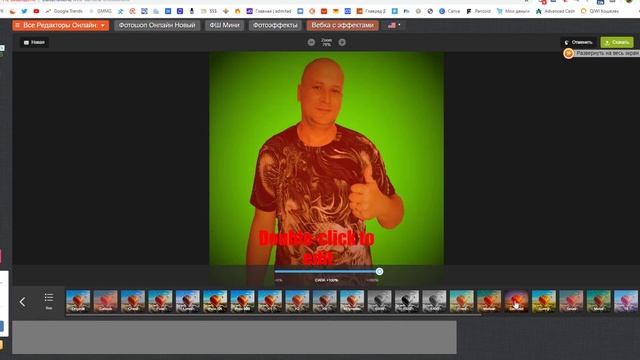The width and height of the screenshot is (640, 360).
Task: Expand the Все Редакторы Онлайн dropdown
Action: click(61, 25)
